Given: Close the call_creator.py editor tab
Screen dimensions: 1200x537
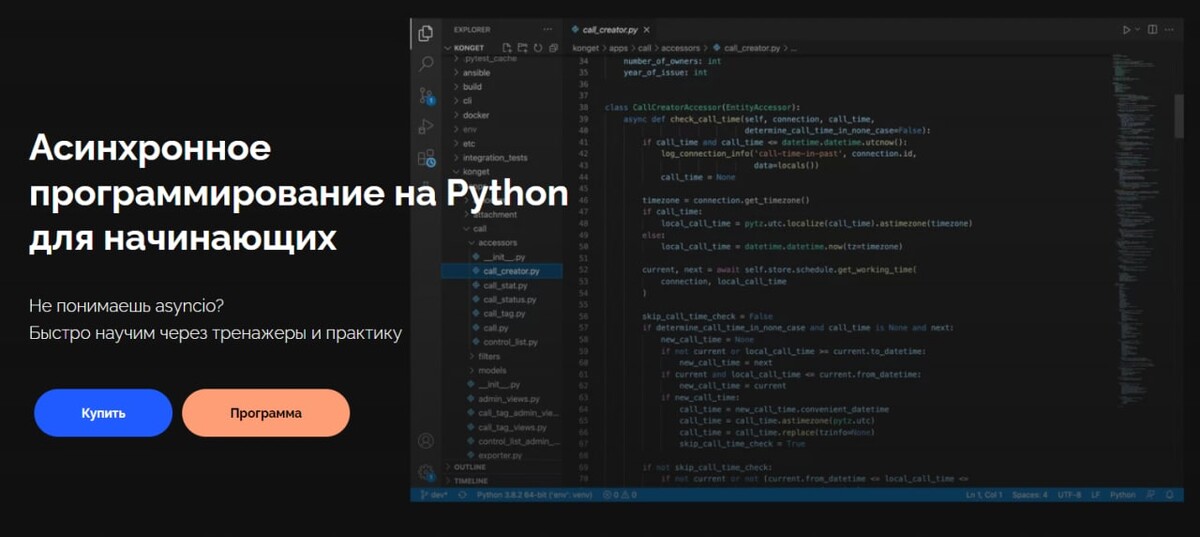Looking at the screenshot, I should coord(648,30).
